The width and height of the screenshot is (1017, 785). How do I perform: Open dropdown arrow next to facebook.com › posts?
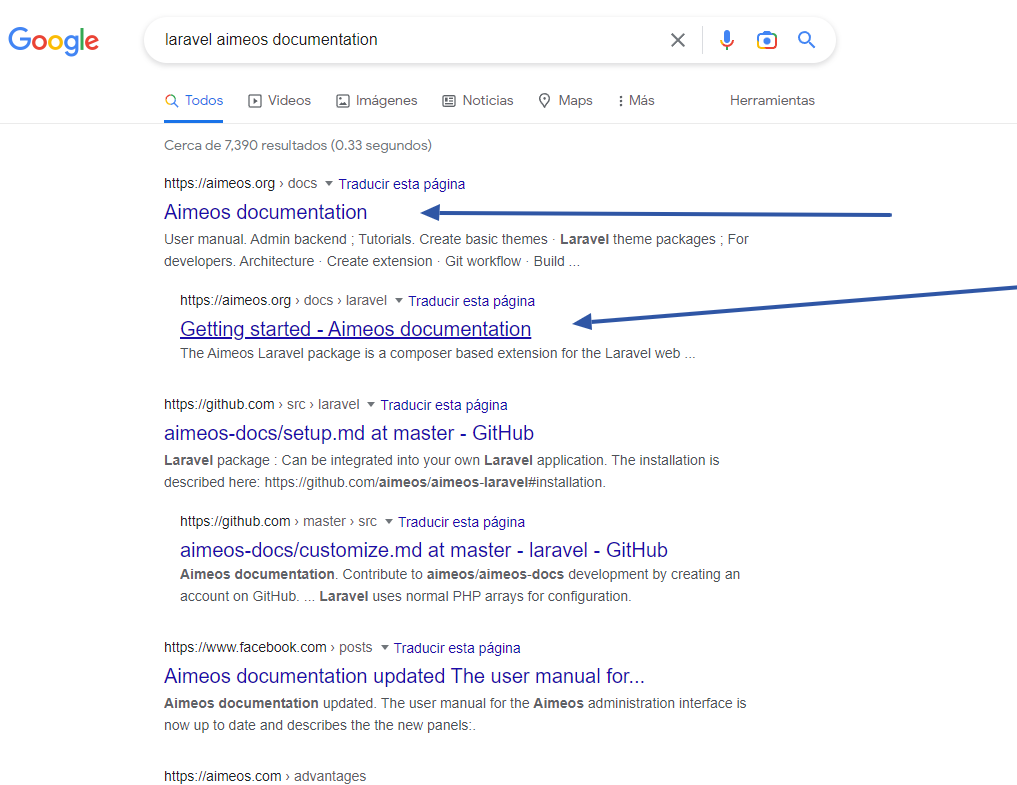(385, 647)
